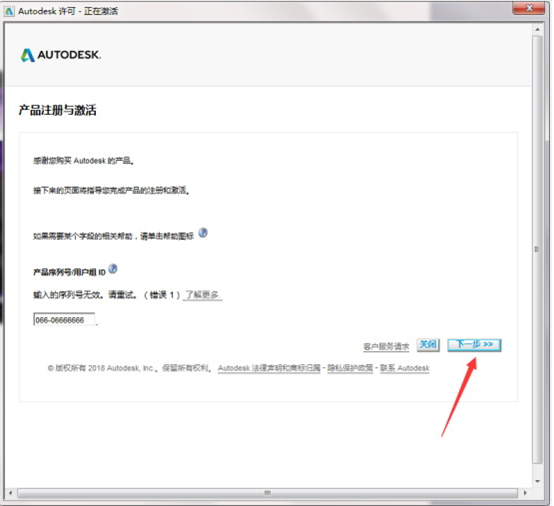Click the serial number input field
Screen dimensions: 554x506
click(x=64, y=320)
